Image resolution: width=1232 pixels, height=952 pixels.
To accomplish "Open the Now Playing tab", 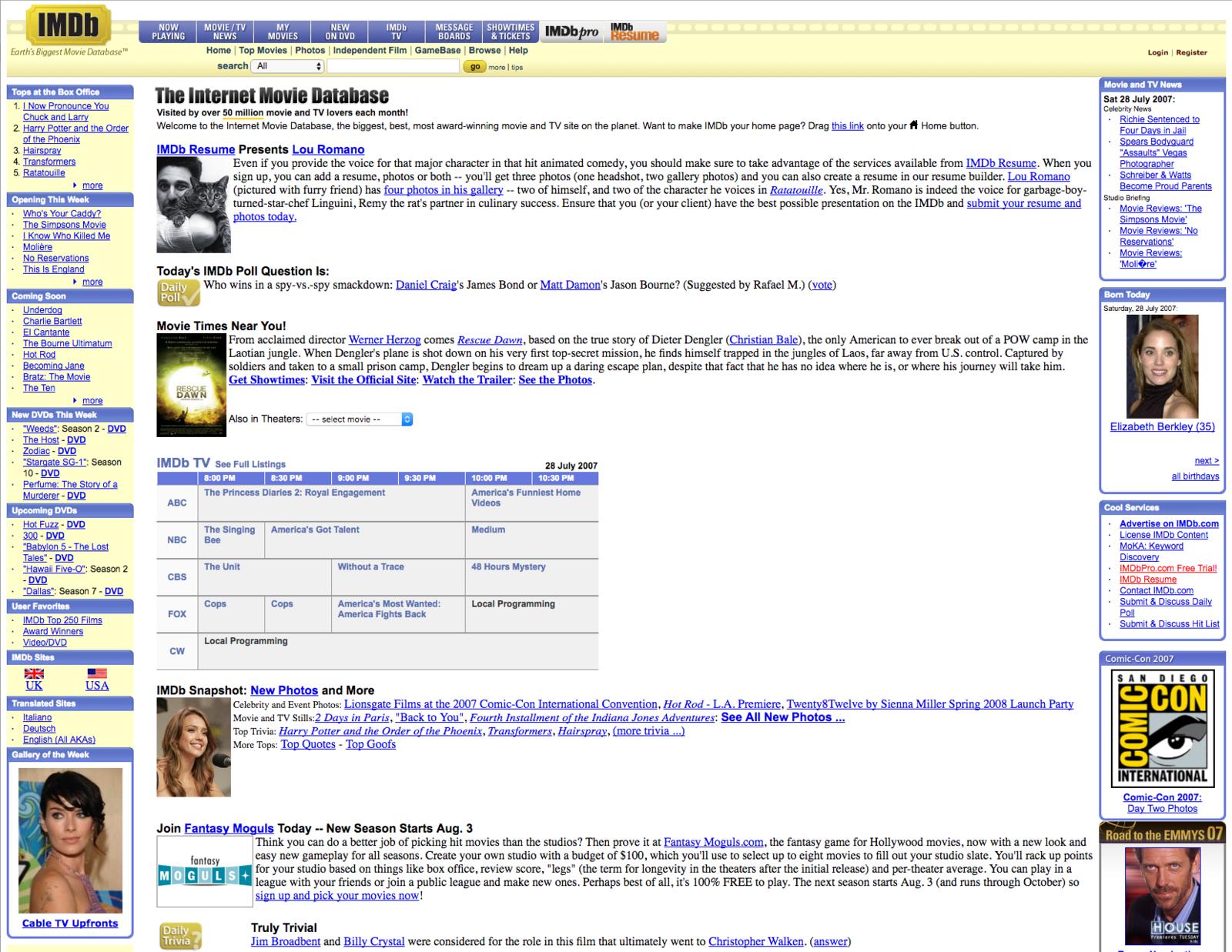I will point(168,32).
